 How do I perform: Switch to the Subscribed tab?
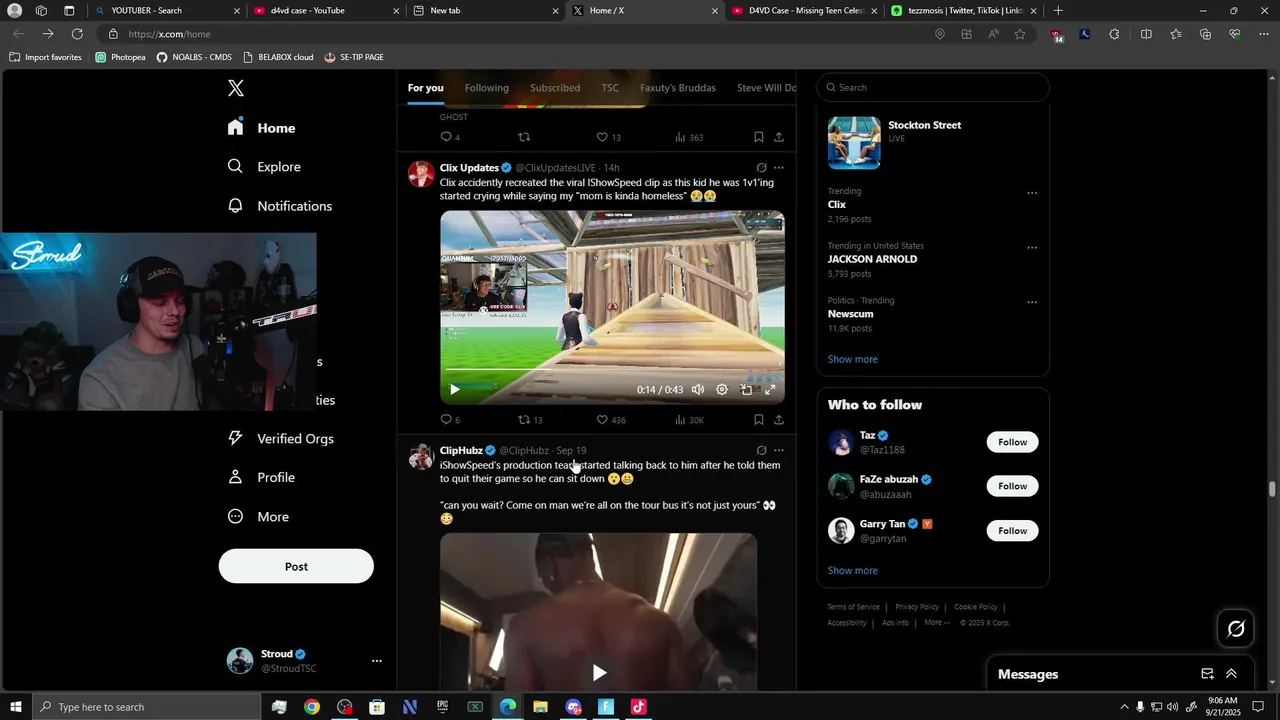(x=555, y=88)
